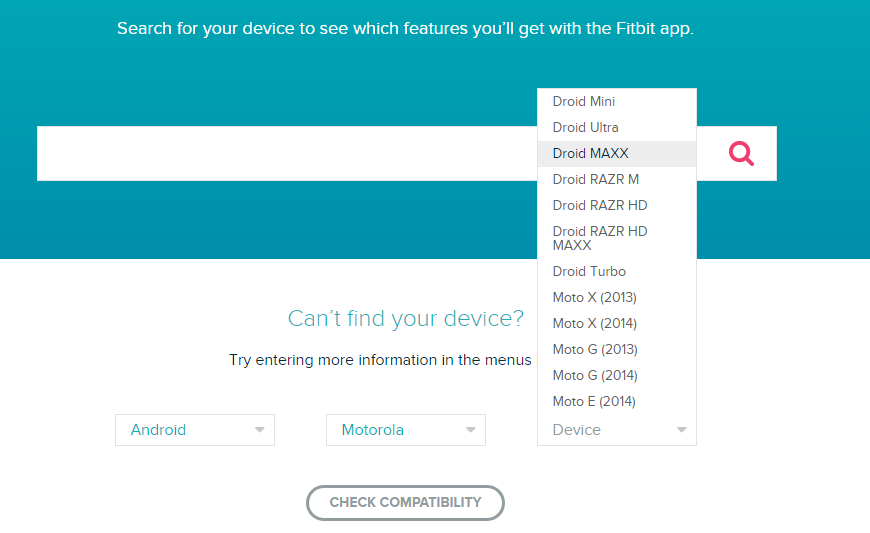
Task: Choose Droid Turbo from the dropdown
Action: (x=589, y=272)
